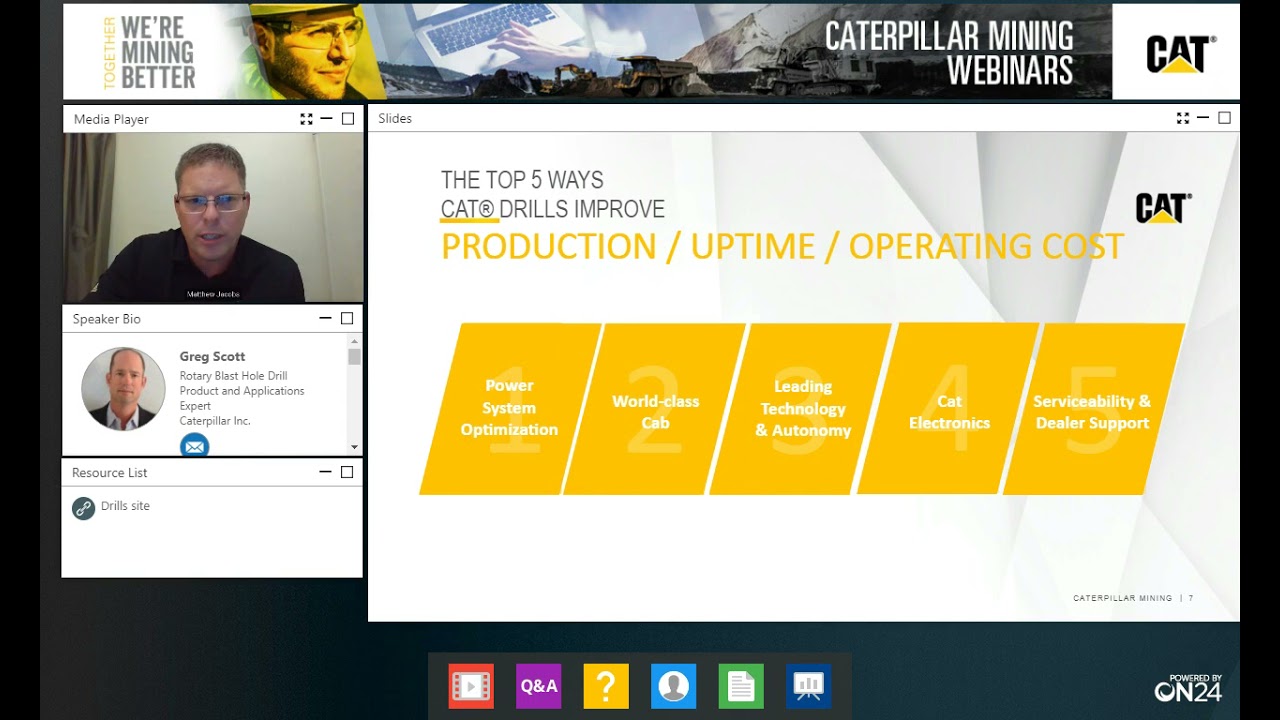Image resolution: width=1280 pixels, height=720 pixels.
Task: Click the World-class Cab box on slide
Action: (x=656, y=408)
